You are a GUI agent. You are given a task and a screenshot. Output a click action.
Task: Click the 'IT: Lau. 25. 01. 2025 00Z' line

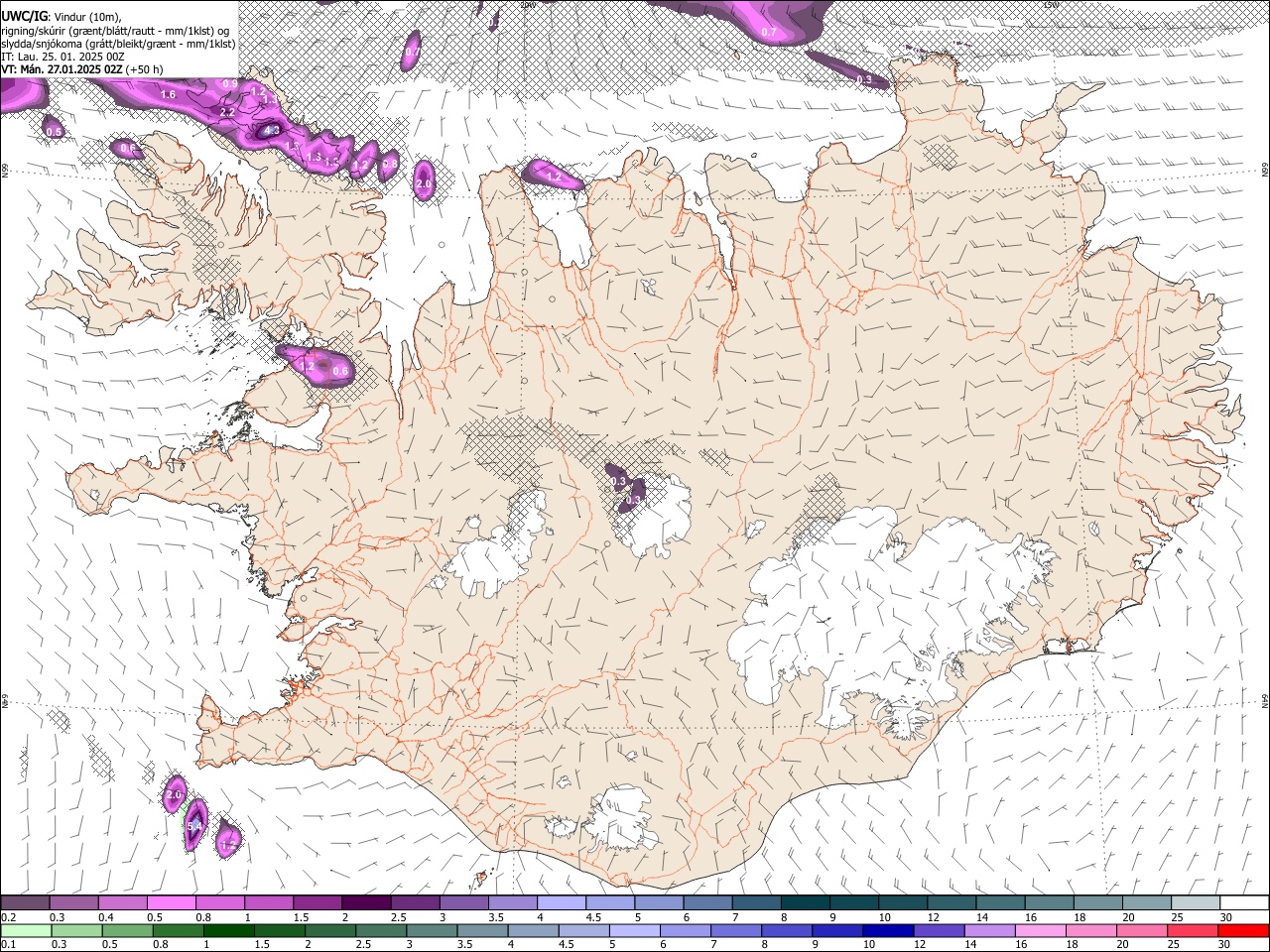tap(63, 57)
